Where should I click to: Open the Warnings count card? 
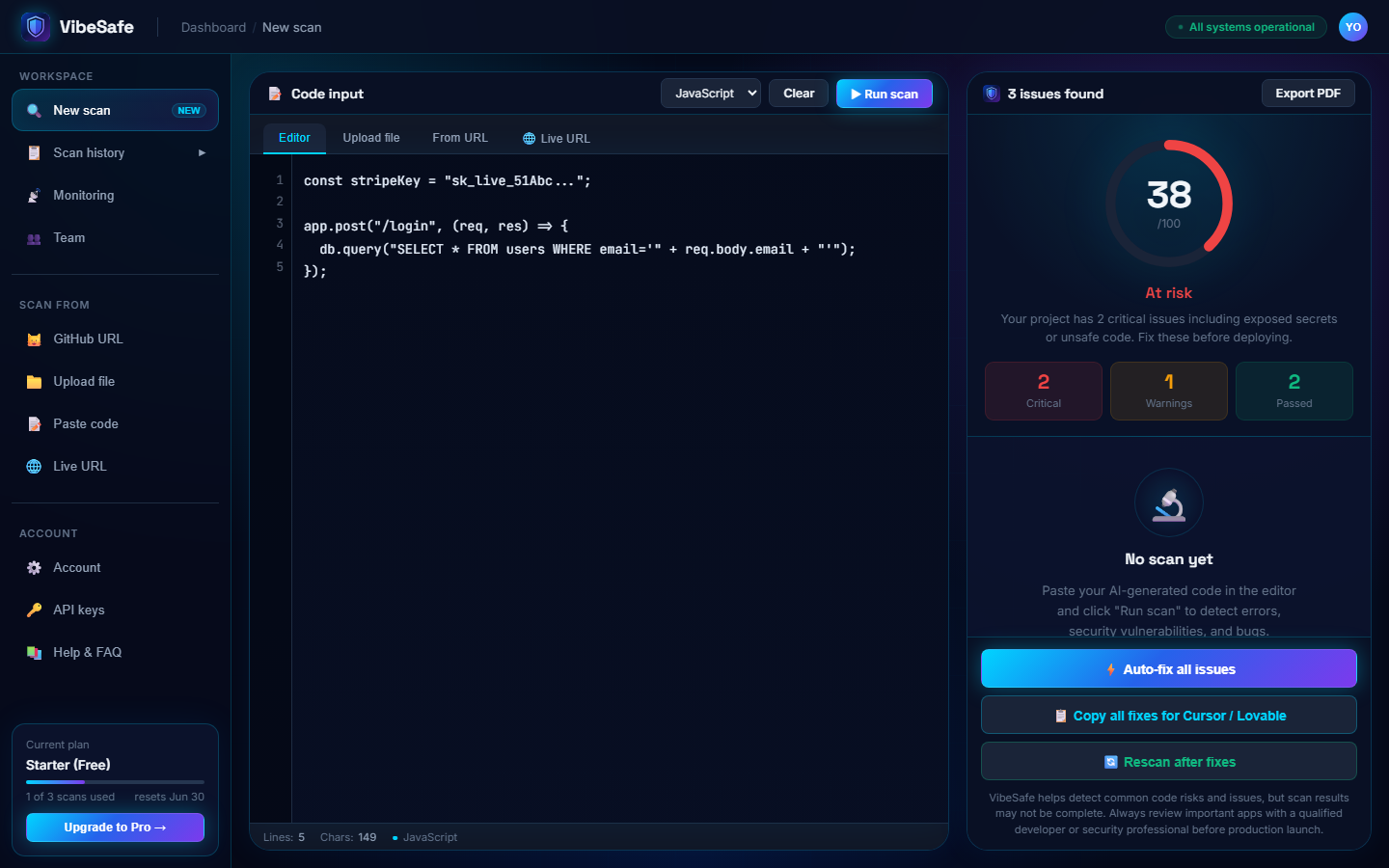click(x=1169, y=391)
